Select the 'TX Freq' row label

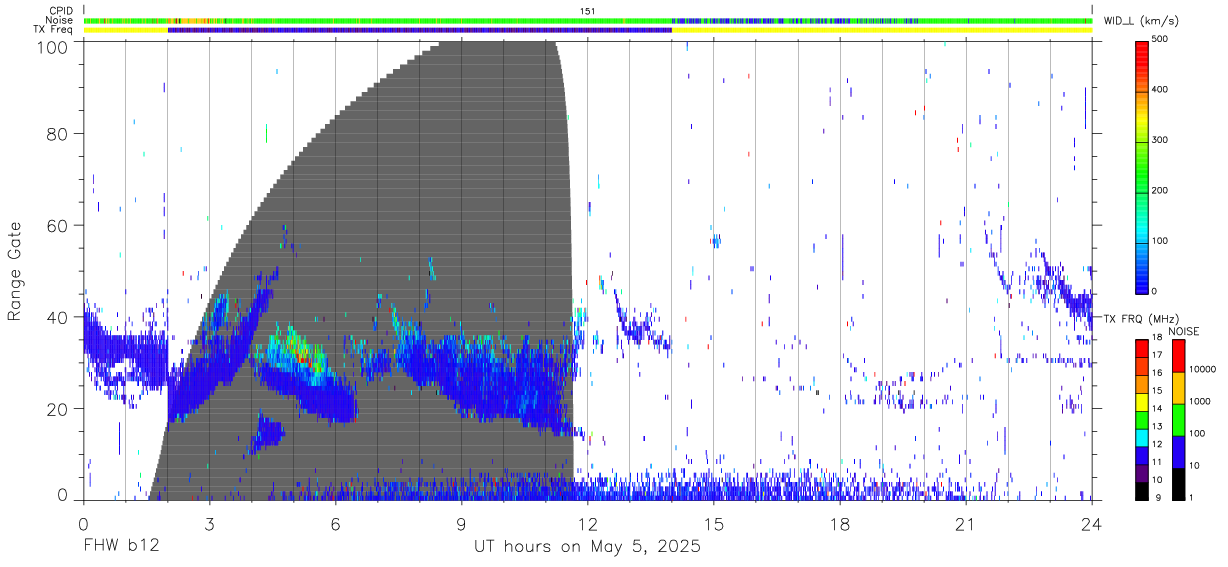point(54,30)
